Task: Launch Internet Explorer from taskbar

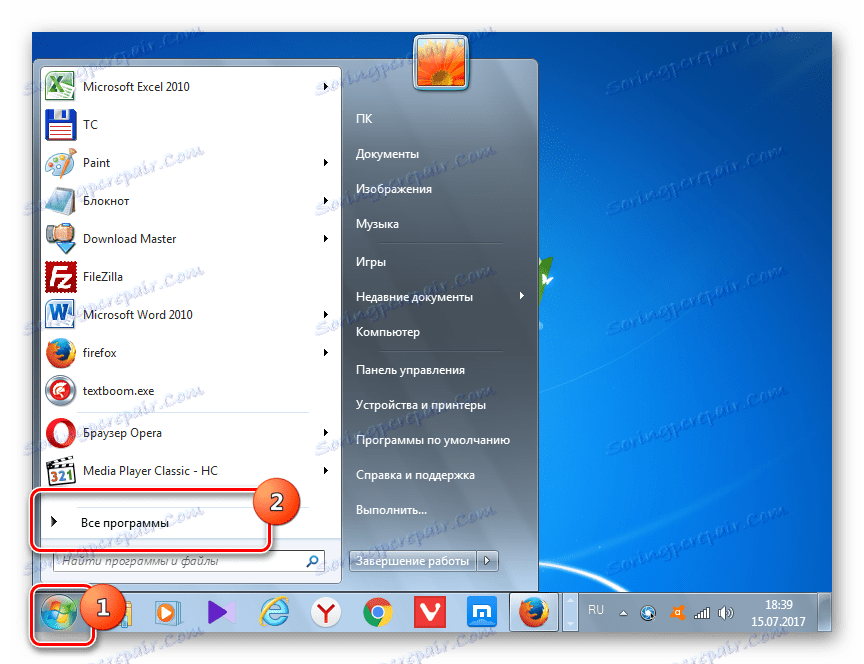Action: click(x=274, y=612)
